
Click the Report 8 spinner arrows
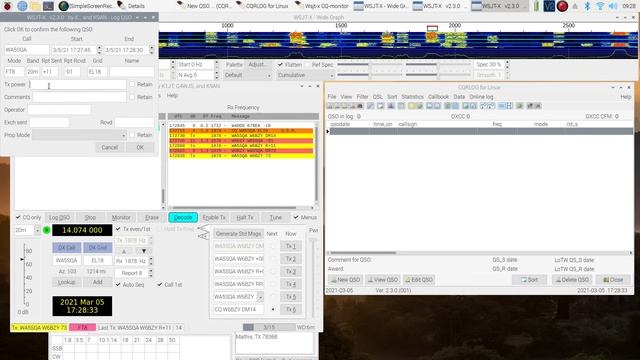pyautogui.click(x=151, y=273)
